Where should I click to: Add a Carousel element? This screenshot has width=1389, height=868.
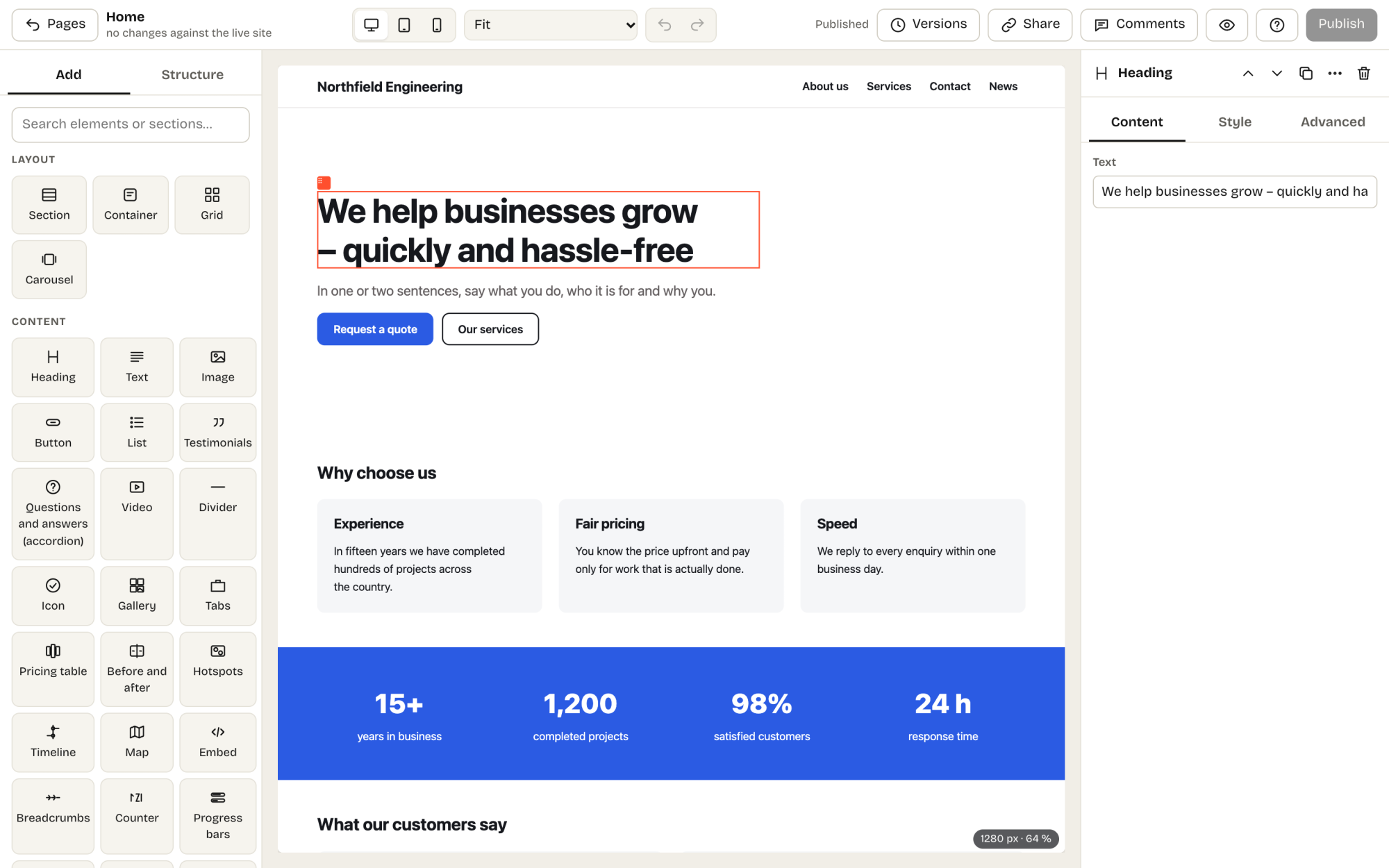(x=49, y=269)
